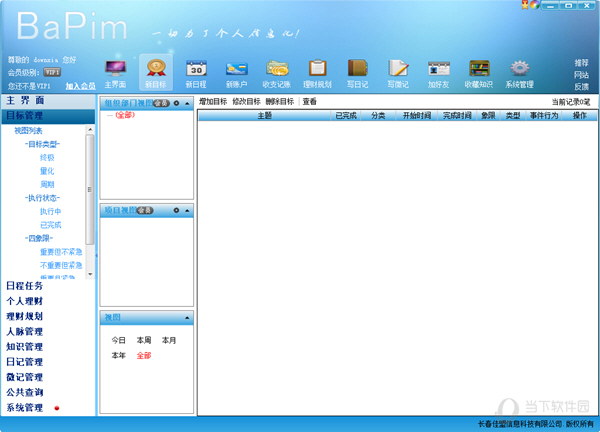The image size is (600, 432).
Task: Open the 主界面 monitor icon
Action: click(115, 69)
